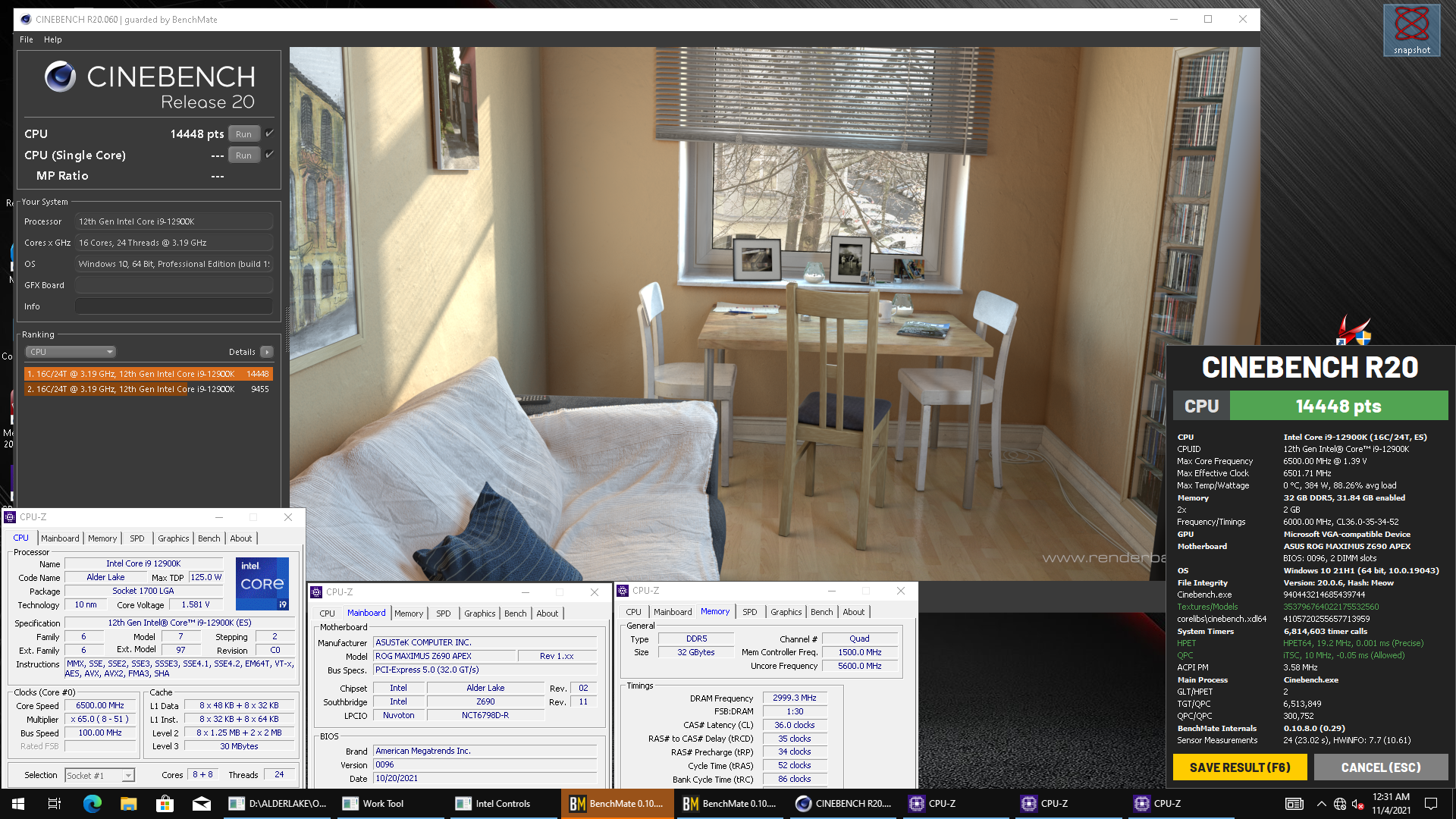Select CPU tab in the CPU-Z timings window
This screenshot has height=819, width=1456.
point(634,612)
